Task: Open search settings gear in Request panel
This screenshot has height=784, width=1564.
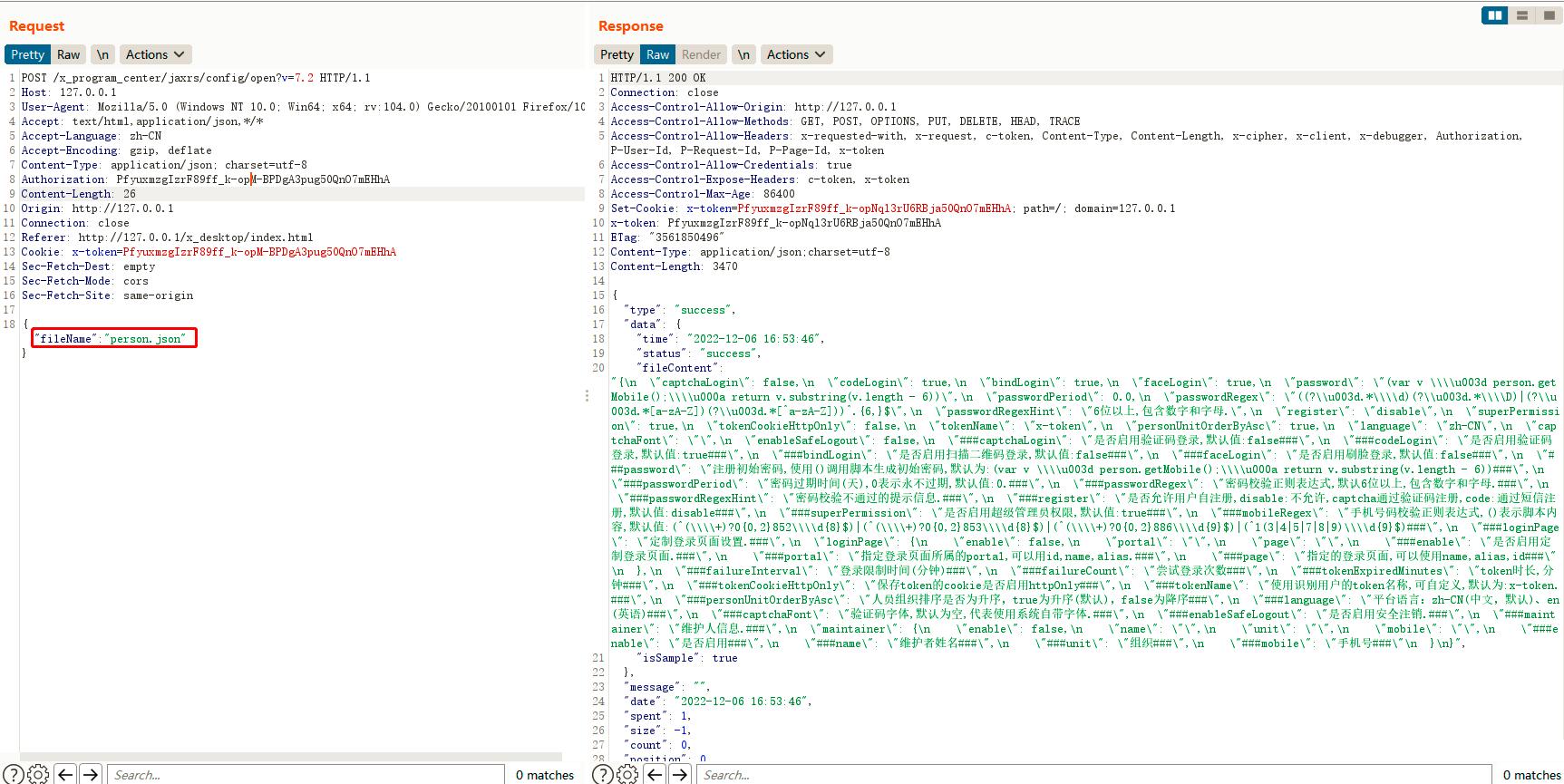Action: click(x=38, y=774)
